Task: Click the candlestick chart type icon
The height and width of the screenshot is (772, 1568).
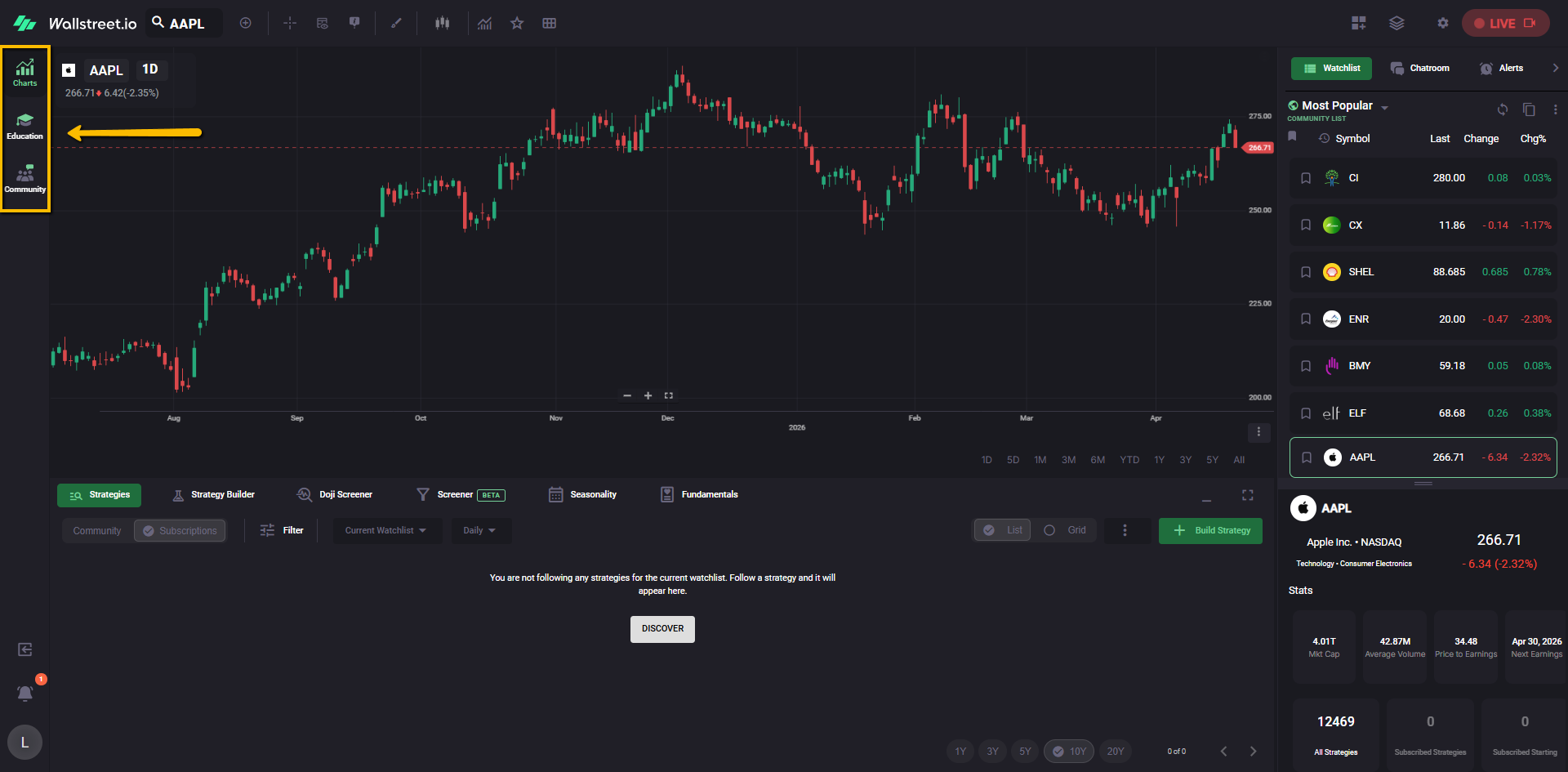Action: click(x=442, y=23)
